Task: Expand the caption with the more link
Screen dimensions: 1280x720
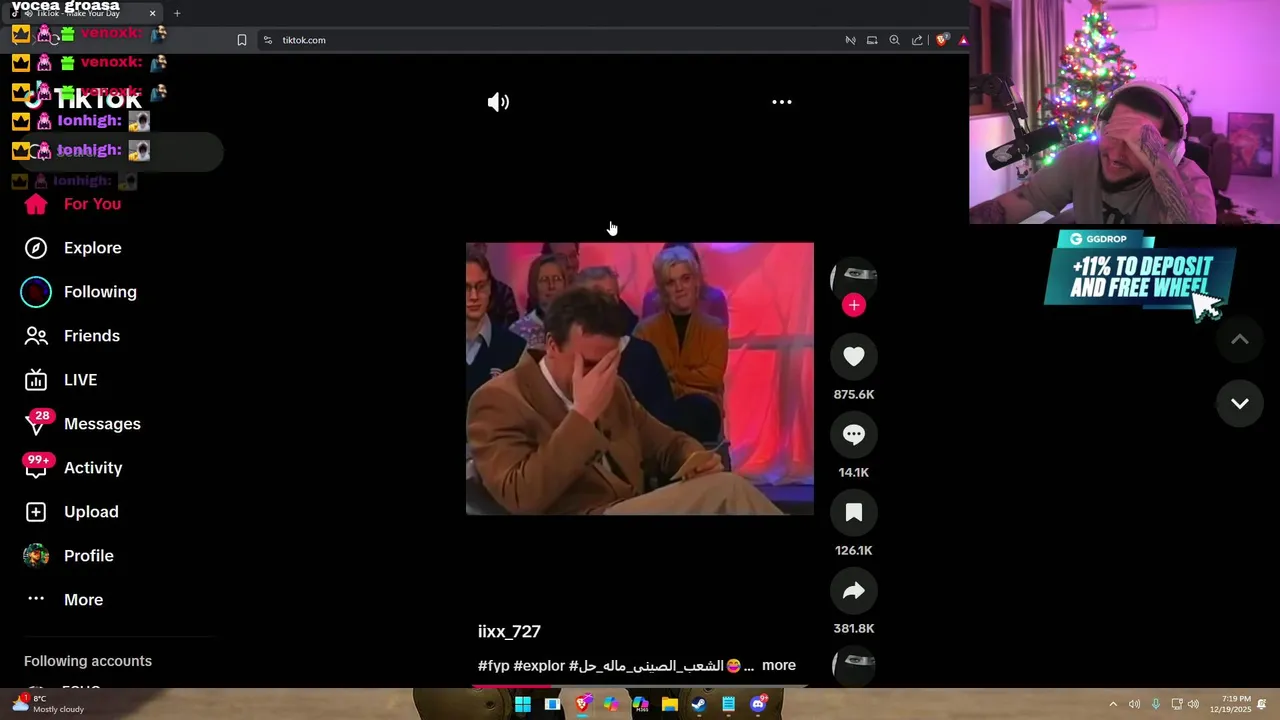Action: click(779, 665)
